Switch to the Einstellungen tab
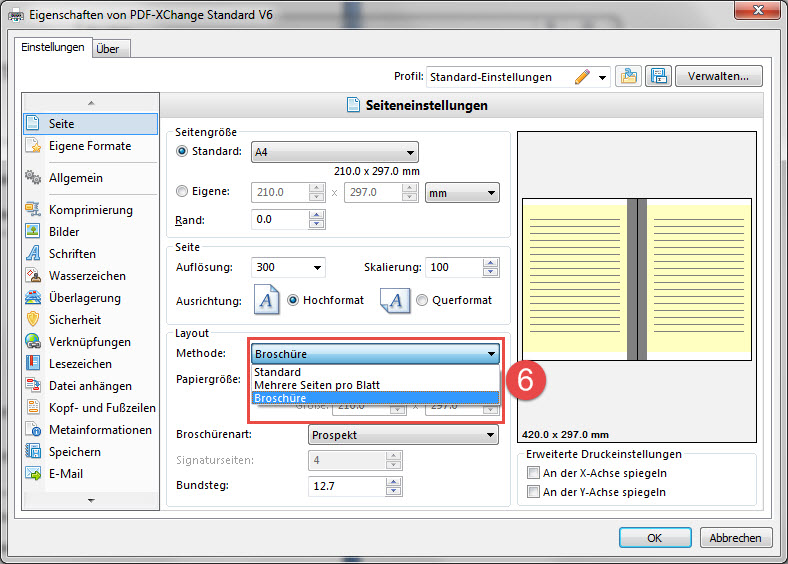This screenshot has width=788, height=564. 53,47
